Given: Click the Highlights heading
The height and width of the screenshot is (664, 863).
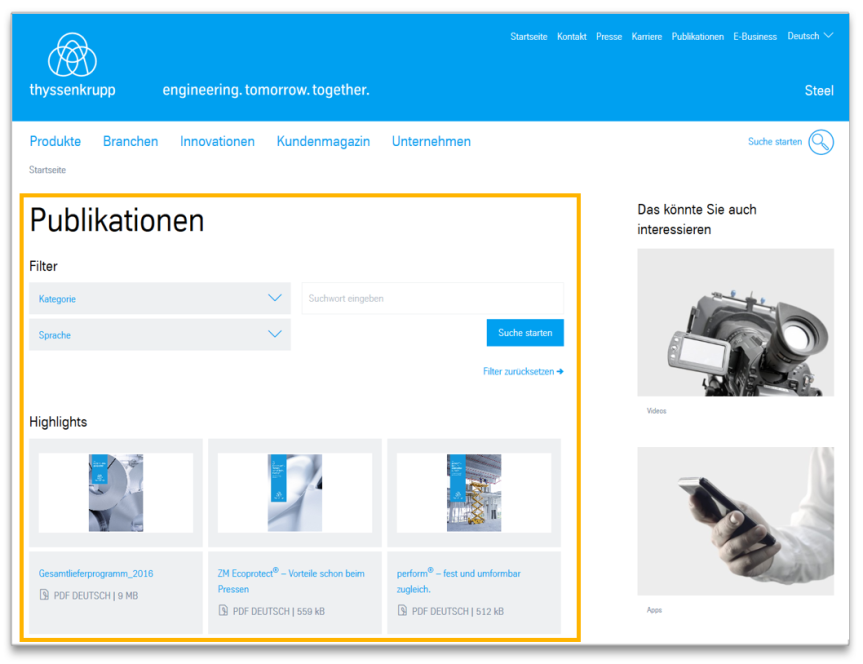Looking at the screenshot, I should click(x=58, y=422).
